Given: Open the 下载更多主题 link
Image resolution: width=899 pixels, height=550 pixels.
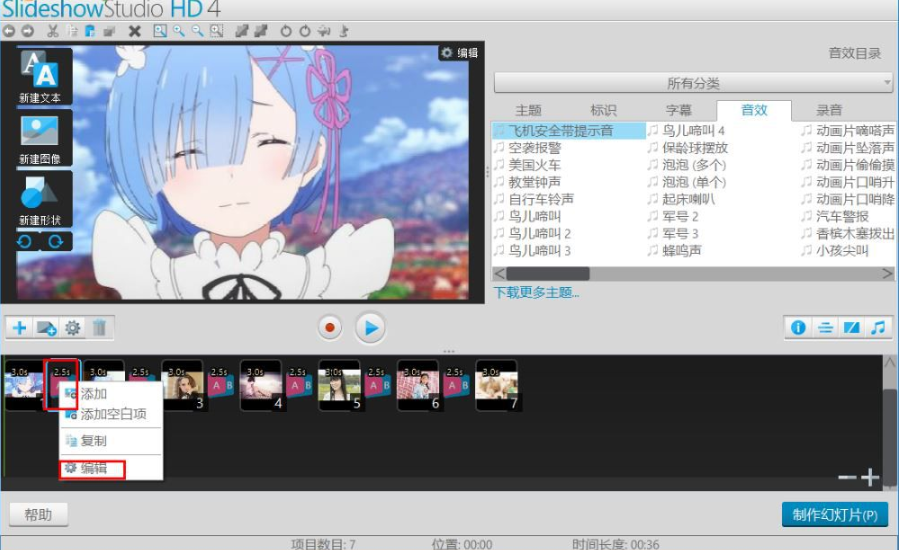Looking at the screenshot, I should (536, 292).
